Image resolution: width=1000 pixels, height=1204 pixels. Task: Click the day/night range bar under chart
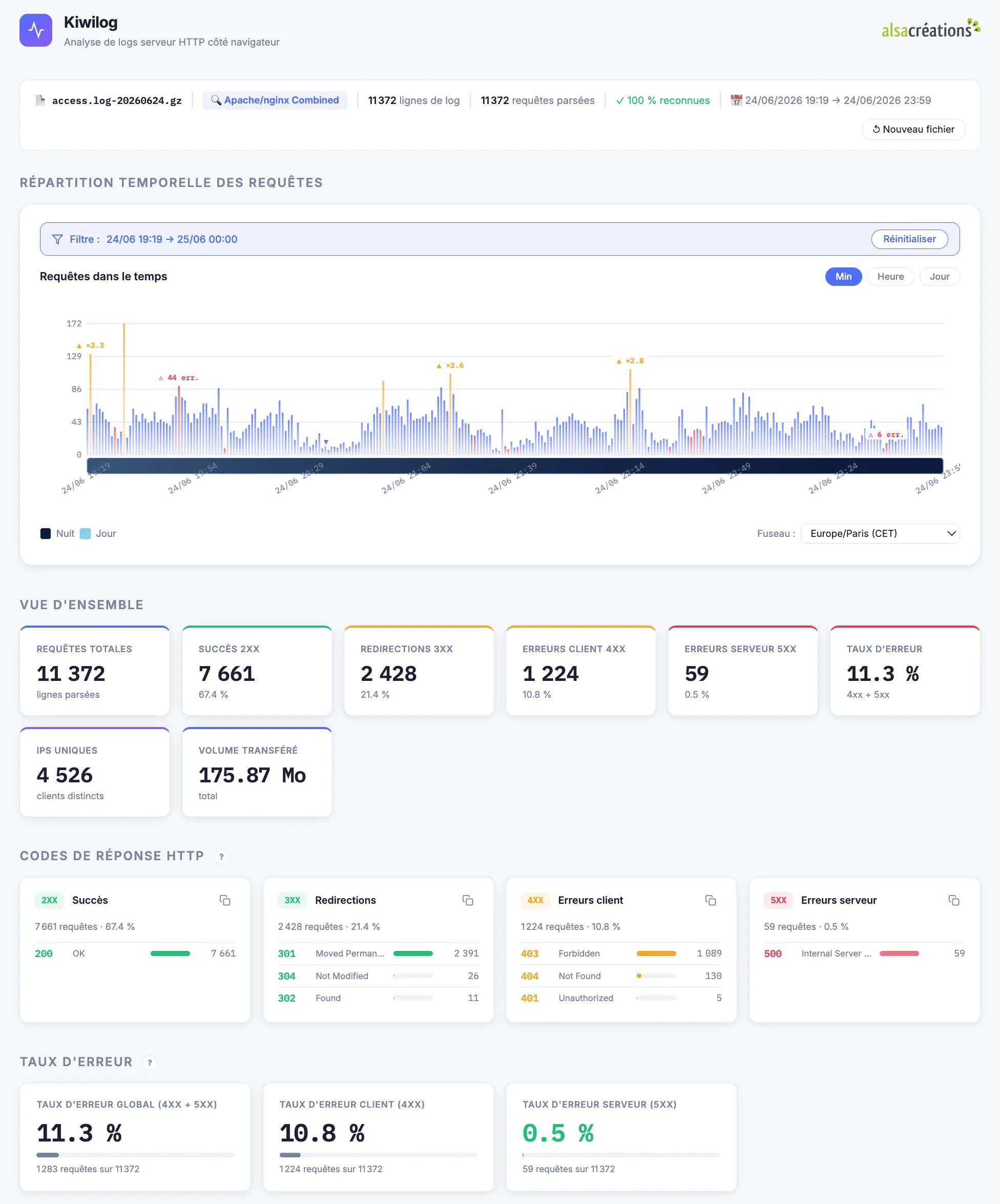tap(514, 466)
